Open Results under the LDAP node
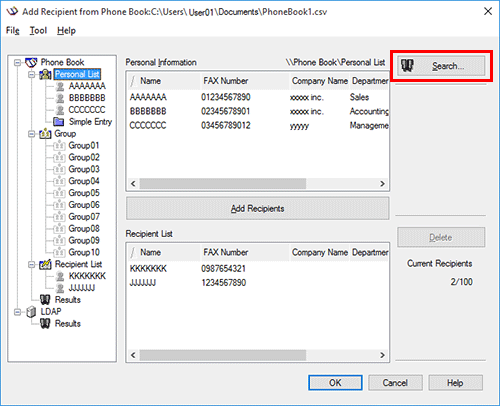Screen dimensions: 500x406 click(68, 324)
